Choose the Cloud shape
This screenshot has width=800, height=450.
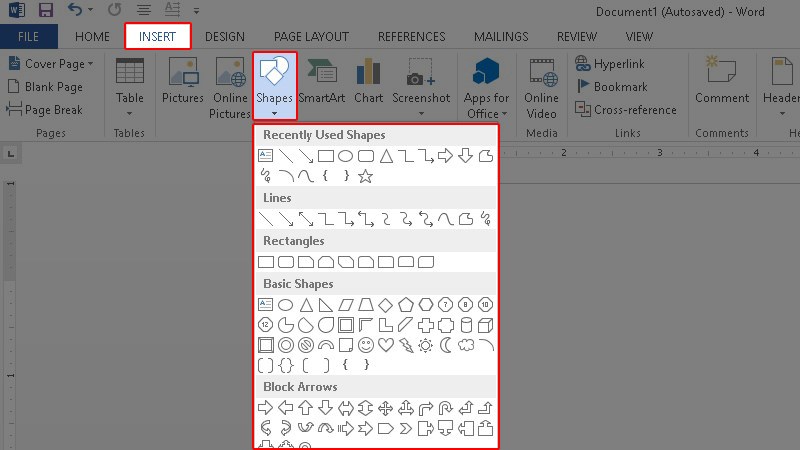(x=466, y=345)
